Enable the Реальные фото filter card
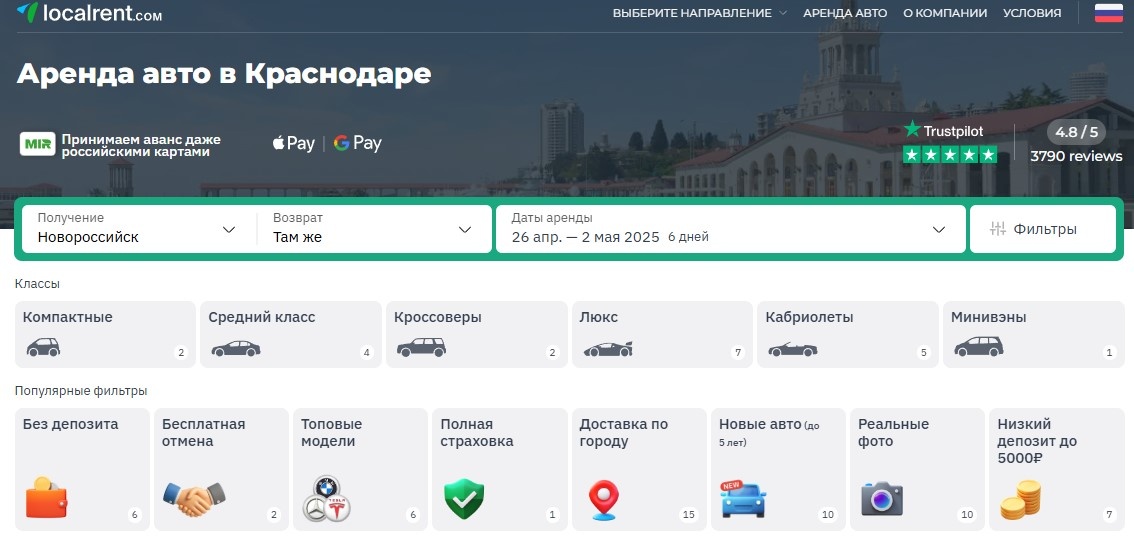Viewport: 1134px width, 538px height. [917, 469]
